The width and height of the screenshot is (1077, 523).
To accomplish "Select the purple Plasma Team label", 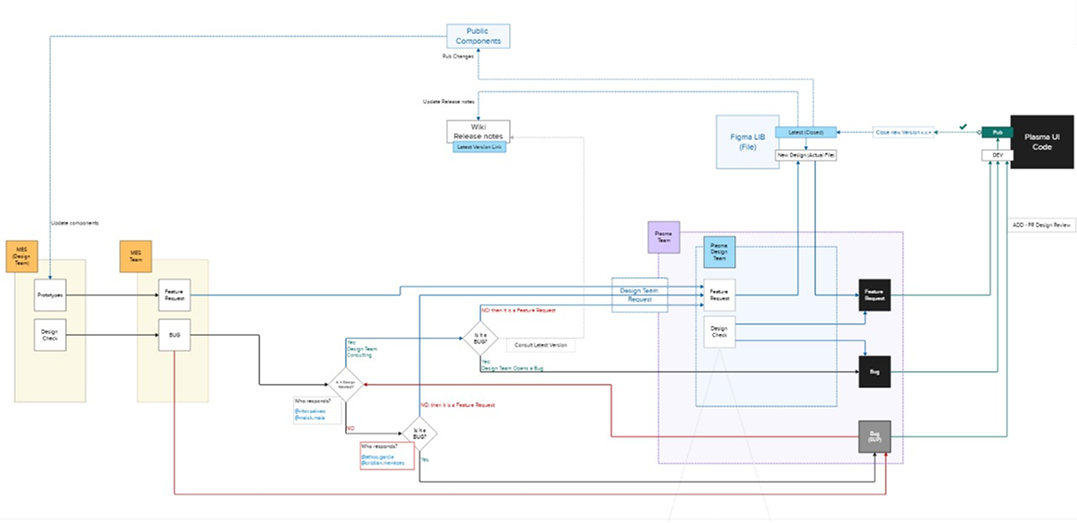I will coord(663,237).
